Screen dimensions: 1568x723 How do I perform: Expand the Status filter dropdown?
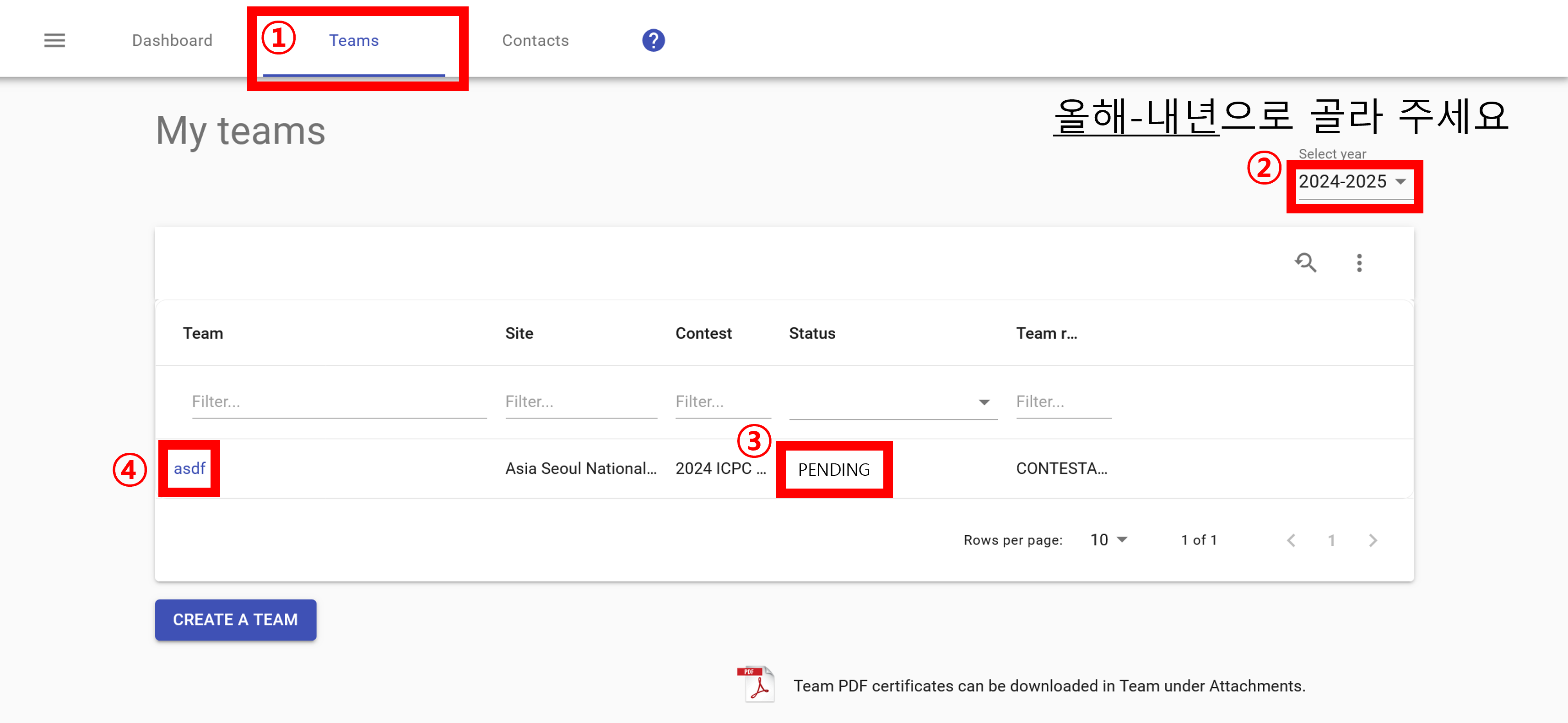(x=893, y=402)
